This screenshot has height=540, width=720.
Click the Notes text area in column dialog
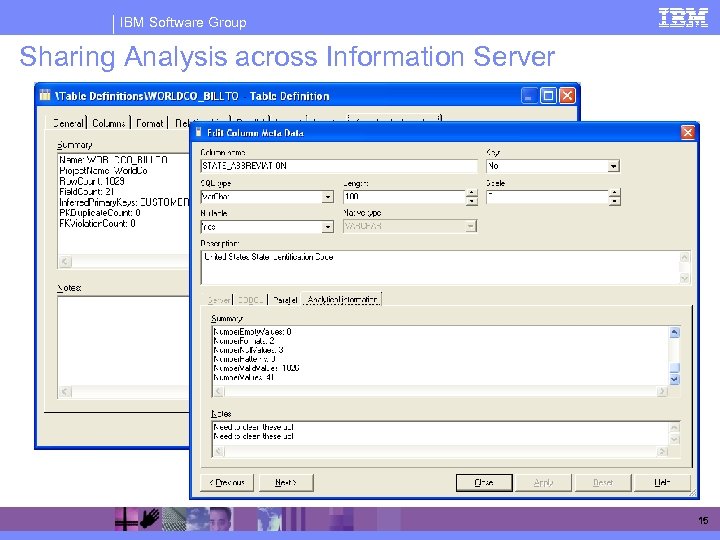(x=441, y=434)
